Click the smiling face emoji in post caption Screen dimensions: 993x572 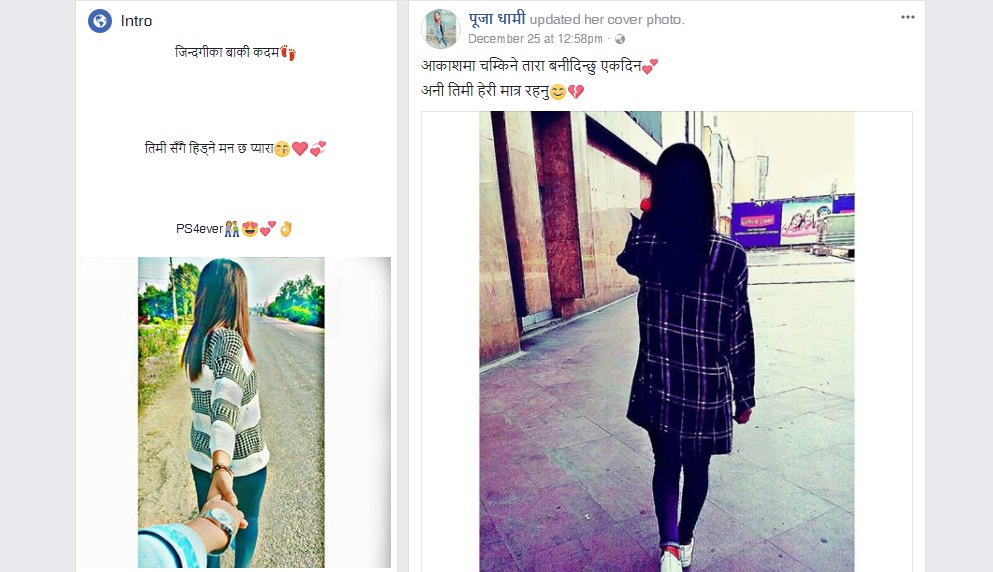(x=557, y=92)
